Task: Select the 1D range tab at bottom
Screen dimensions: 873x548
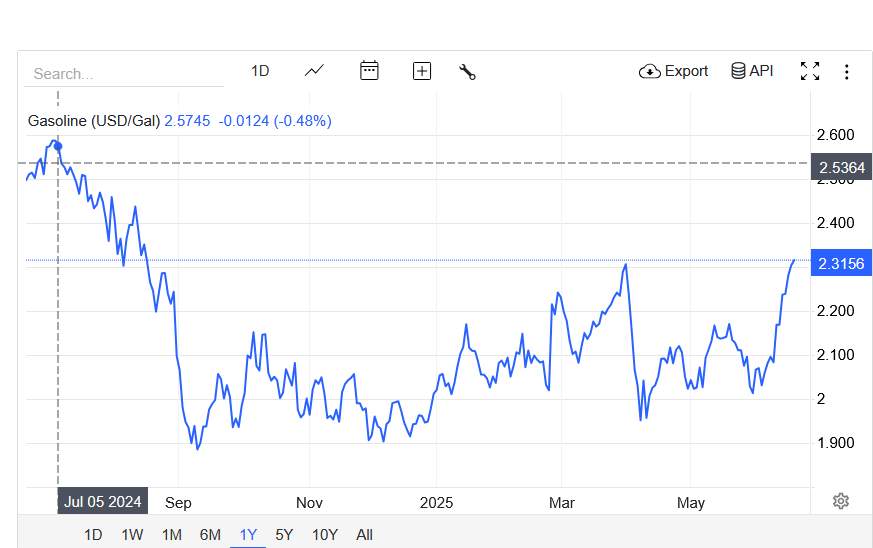Action: coord(93,535)
